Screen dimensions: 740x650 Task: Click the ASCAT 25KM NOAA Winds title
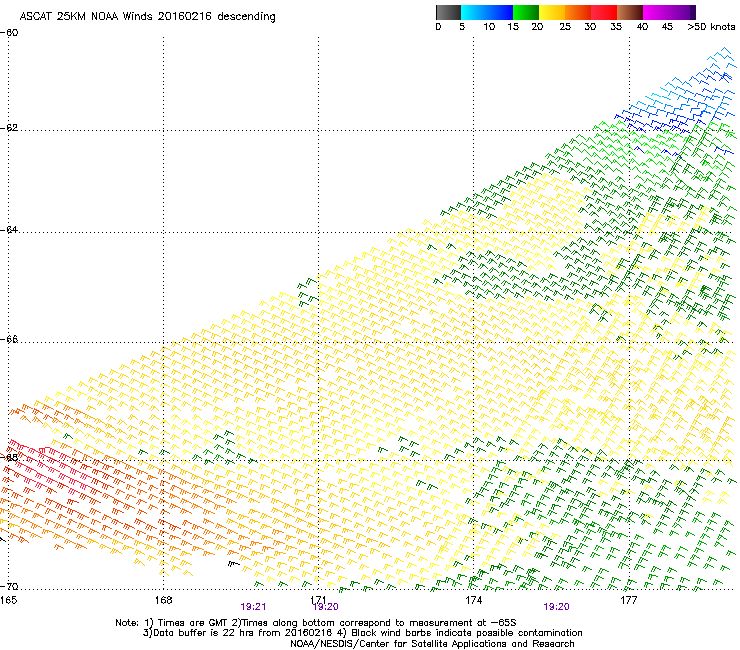tap(148, 17)
